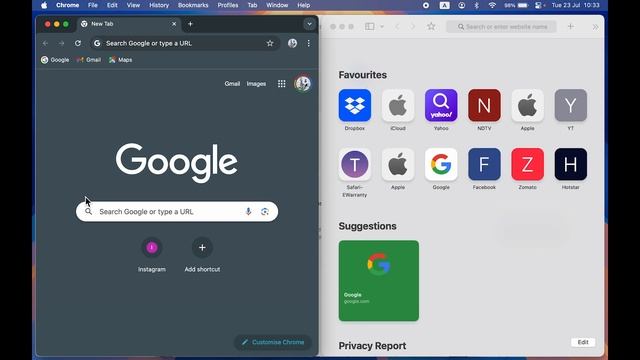Image resolution: width=640 pixels, height=360 pixels.
Task: Click Images link on Google new tab page
Action: click(x=256, y=84)
